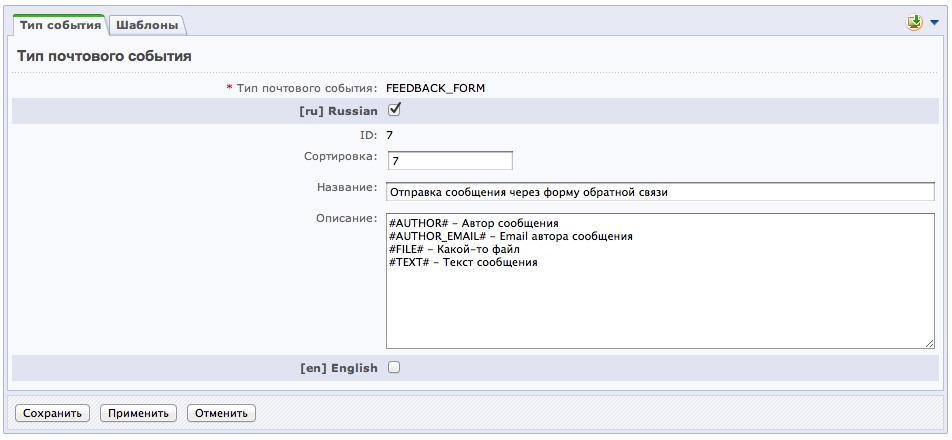Image resolution: width=952 pixels, height=440 pixels.
Task: Click the FEEDBACK_FORM event type value
Action: (435, 88)
